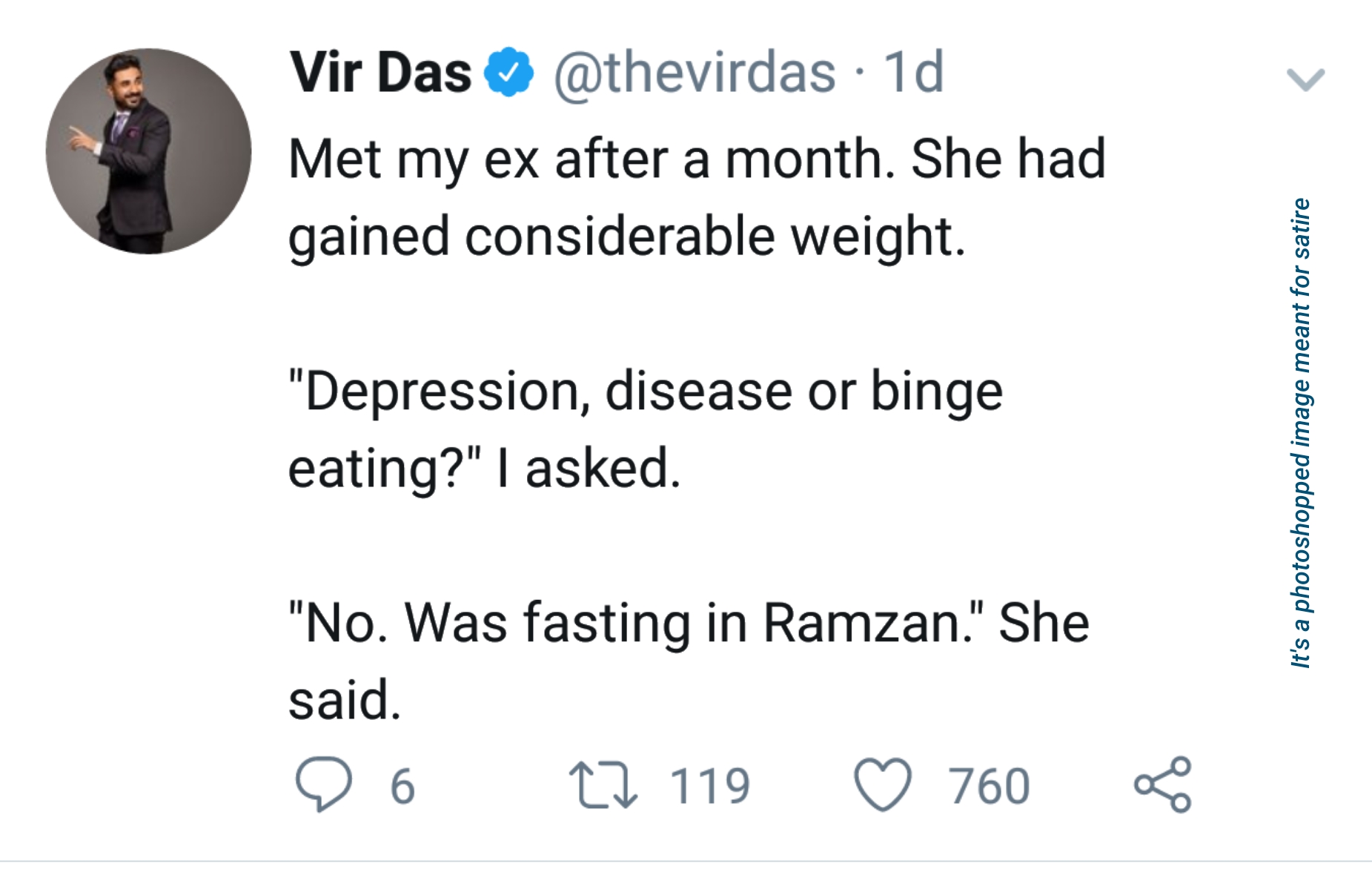This screenshot has height=872, width=1372.
Task: Click the reply speech bubble icon
Action: tap(322, 784)
